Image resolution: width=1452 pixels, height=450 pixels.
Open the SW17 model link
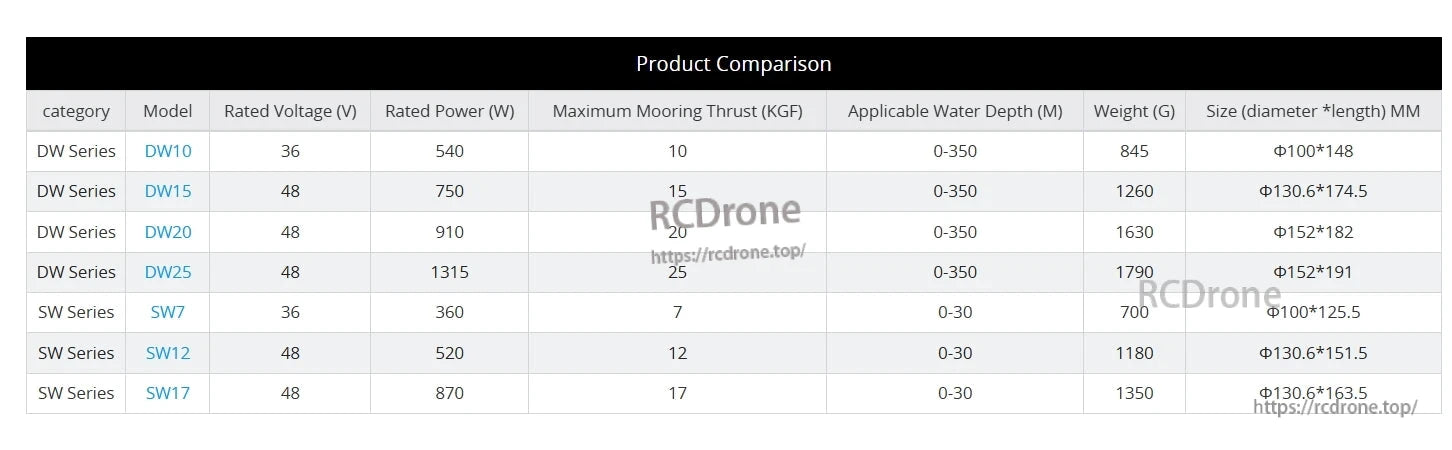[168, 393]
